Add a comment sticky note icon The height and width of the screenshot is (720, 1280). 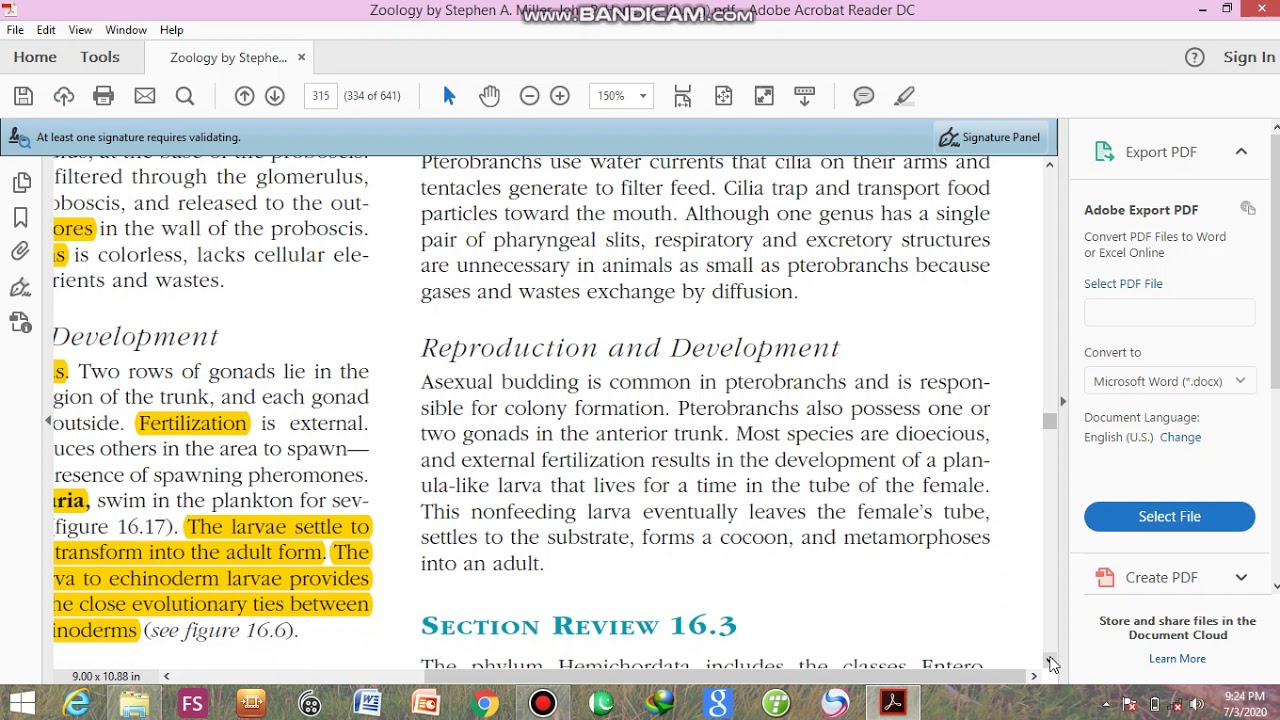coord(864,96)
